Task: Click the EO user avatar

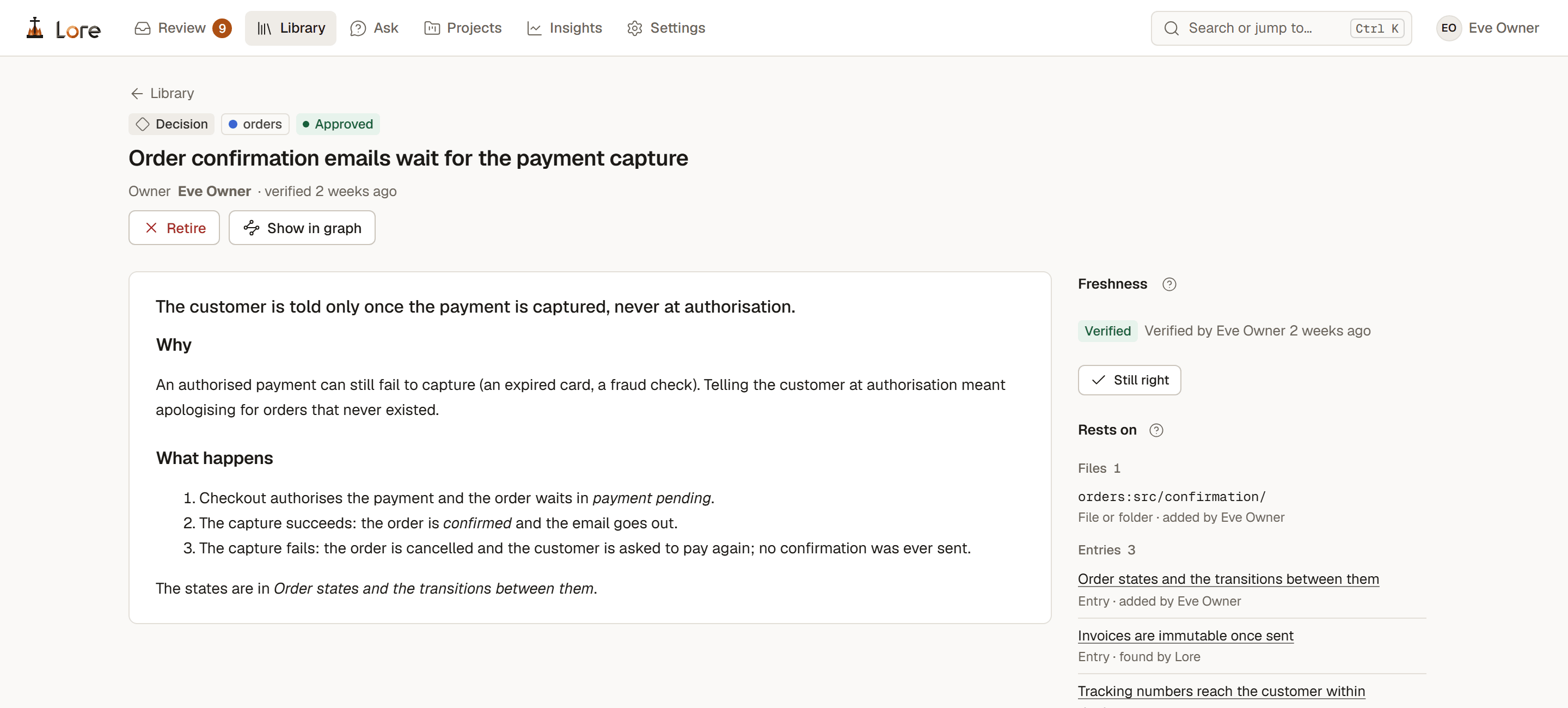Action: click(x=1449, y=28)
